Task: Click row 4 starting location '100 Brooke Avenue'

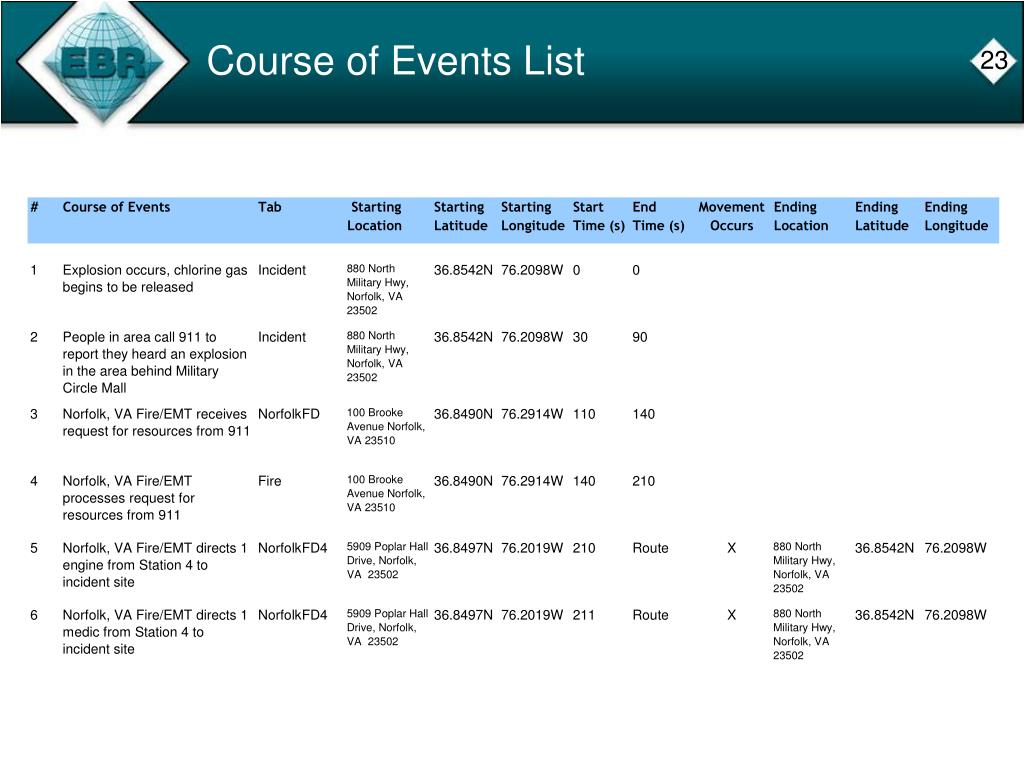Action: click(386, 493)
